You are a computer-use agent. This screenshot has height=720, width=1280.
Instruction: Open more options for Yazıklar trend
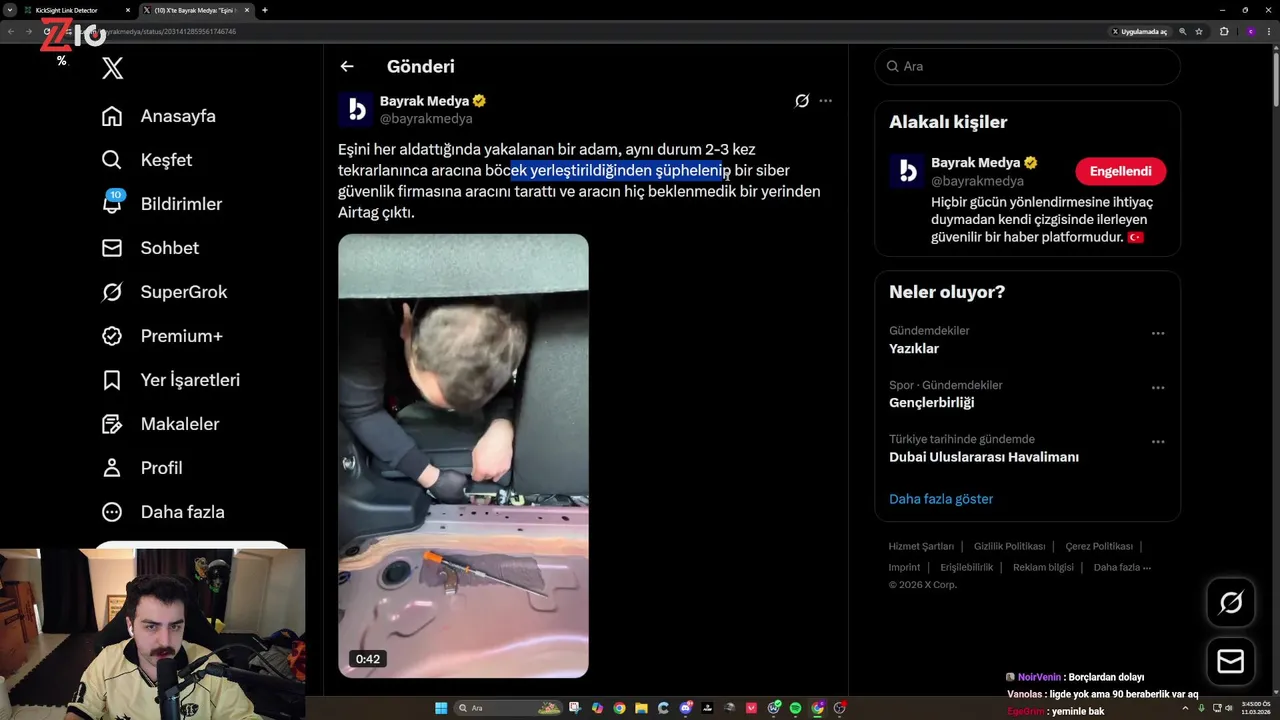[1158, 333]
